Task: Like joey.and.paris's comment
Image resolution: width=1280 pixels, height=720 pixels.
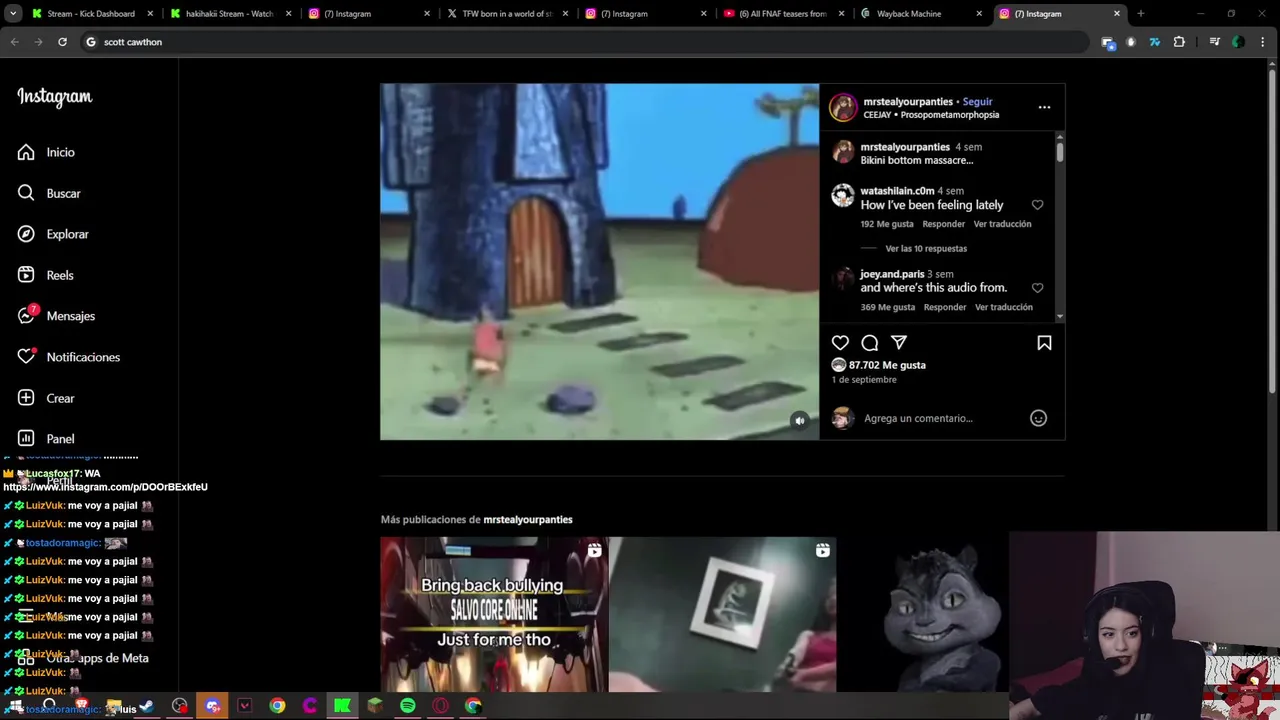Action: (x=1037, y=288)
